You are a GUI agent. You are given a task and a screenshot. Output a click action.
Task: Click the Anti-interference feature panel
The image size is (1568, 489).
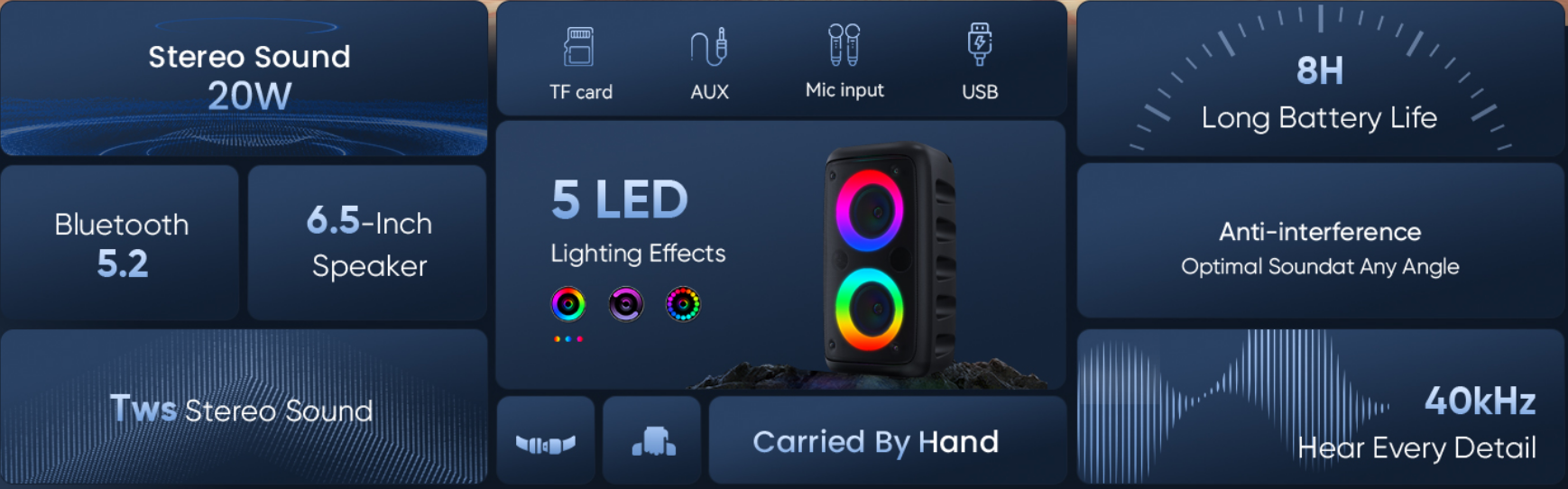pos(1320,241)
